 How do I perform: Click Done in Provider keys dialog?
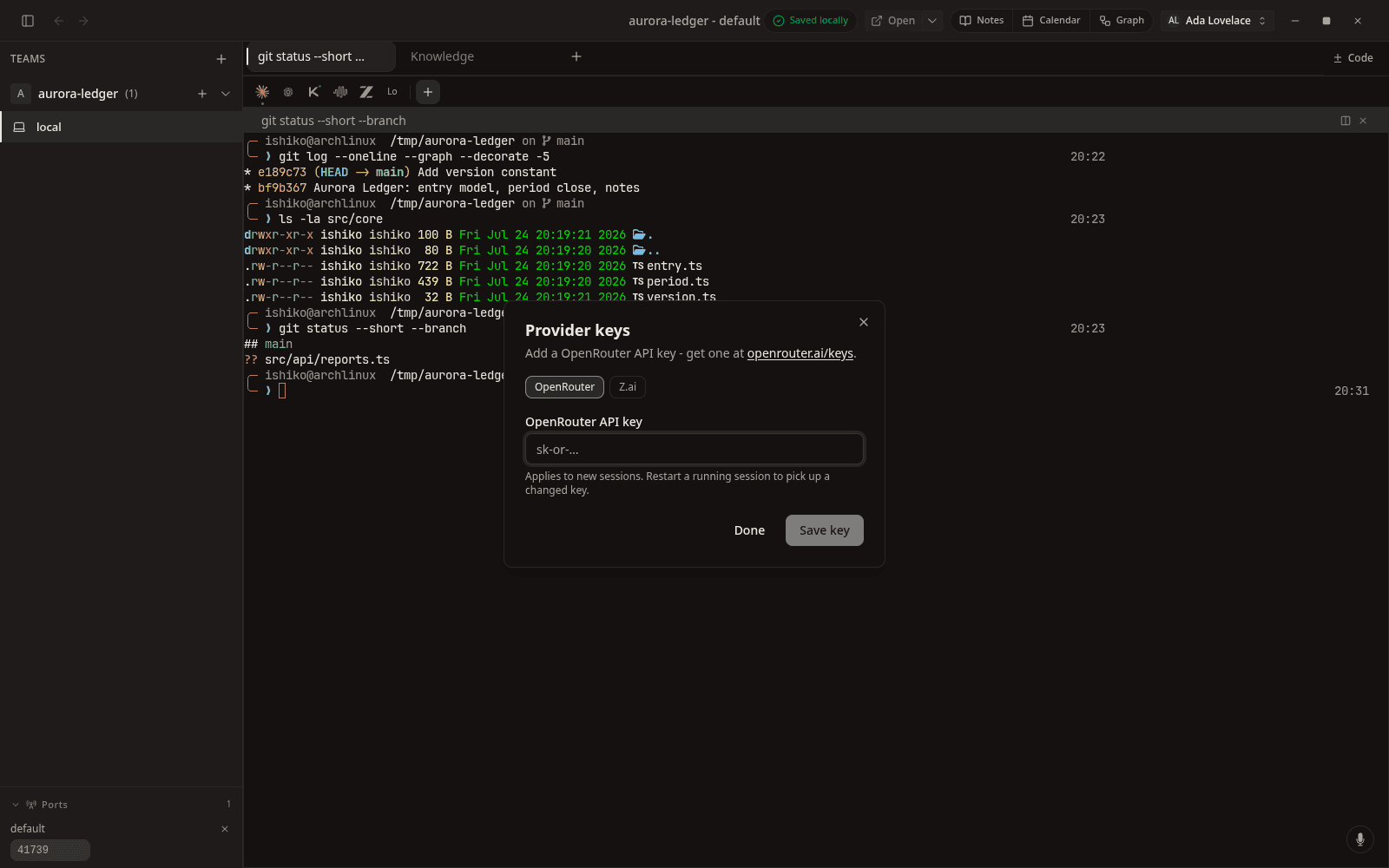pos(749,530)
